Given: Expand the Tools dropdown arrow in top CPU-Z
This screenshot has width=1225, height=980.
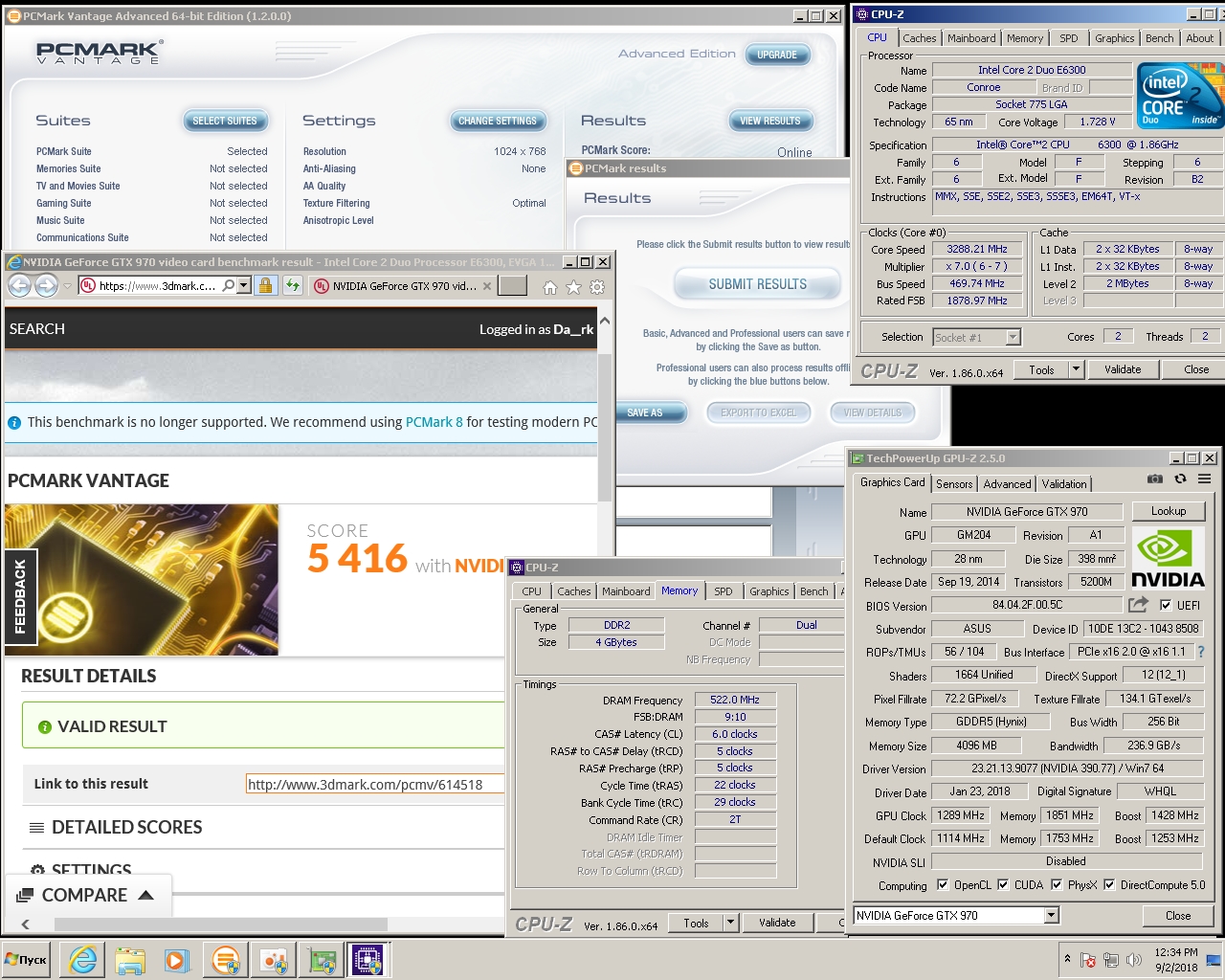Looking at the screenshot, I should [1076, 369].
